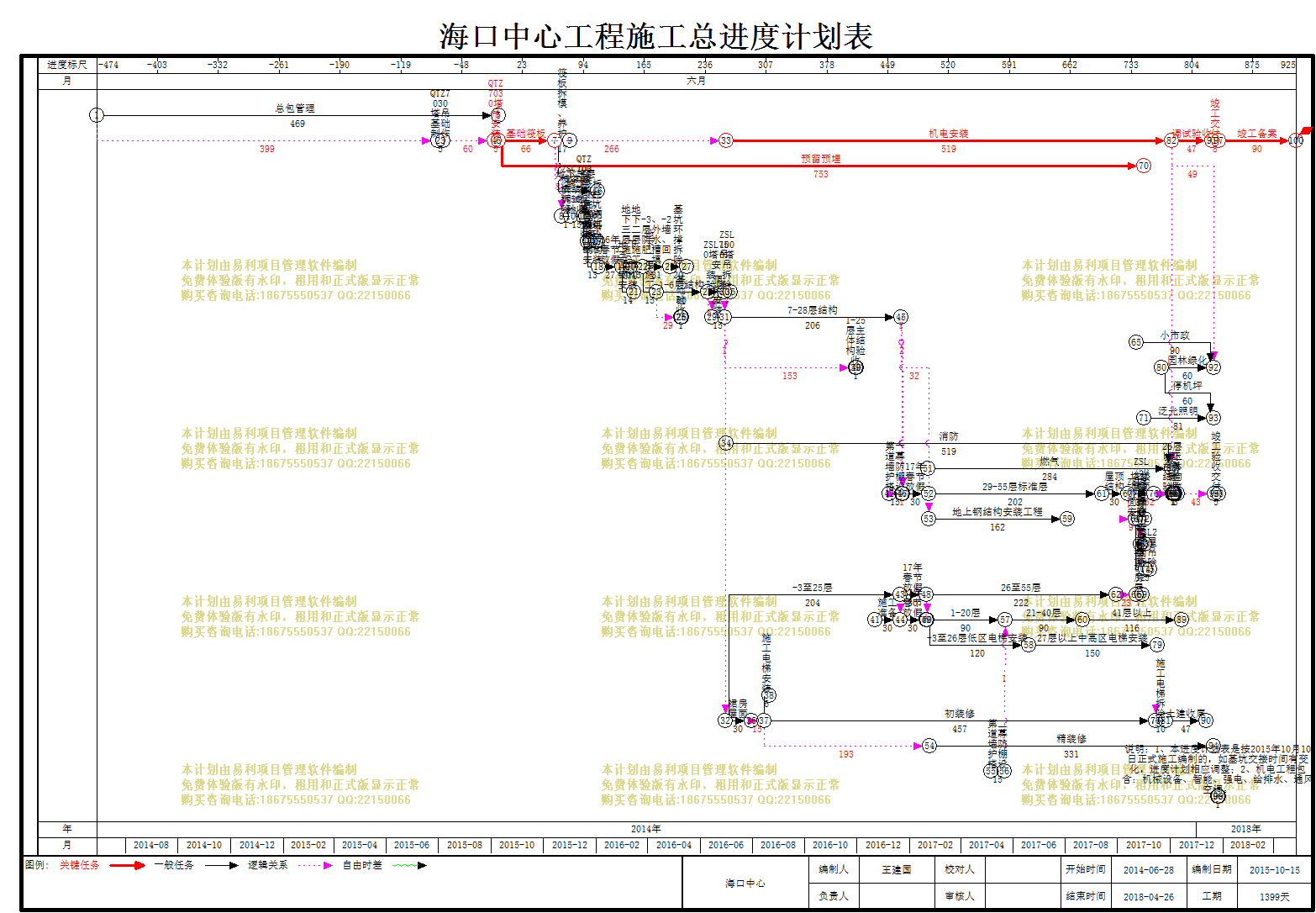Click duration 331 under 精装修
Image resolution: width=1316 pixels, height=913 pixels.
click(x=1071, y=755)
